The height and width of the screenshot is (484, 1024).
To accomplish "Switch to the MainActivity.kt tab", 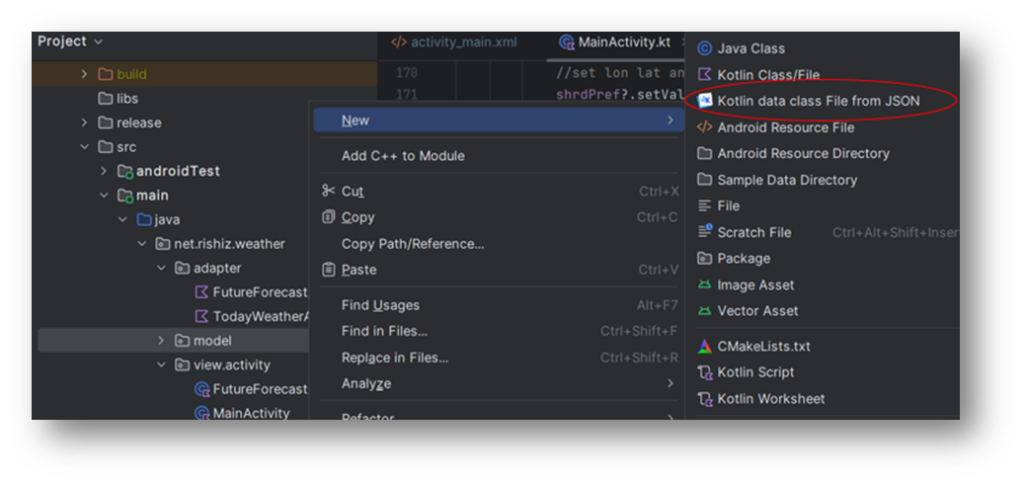I will click(623, 42).
